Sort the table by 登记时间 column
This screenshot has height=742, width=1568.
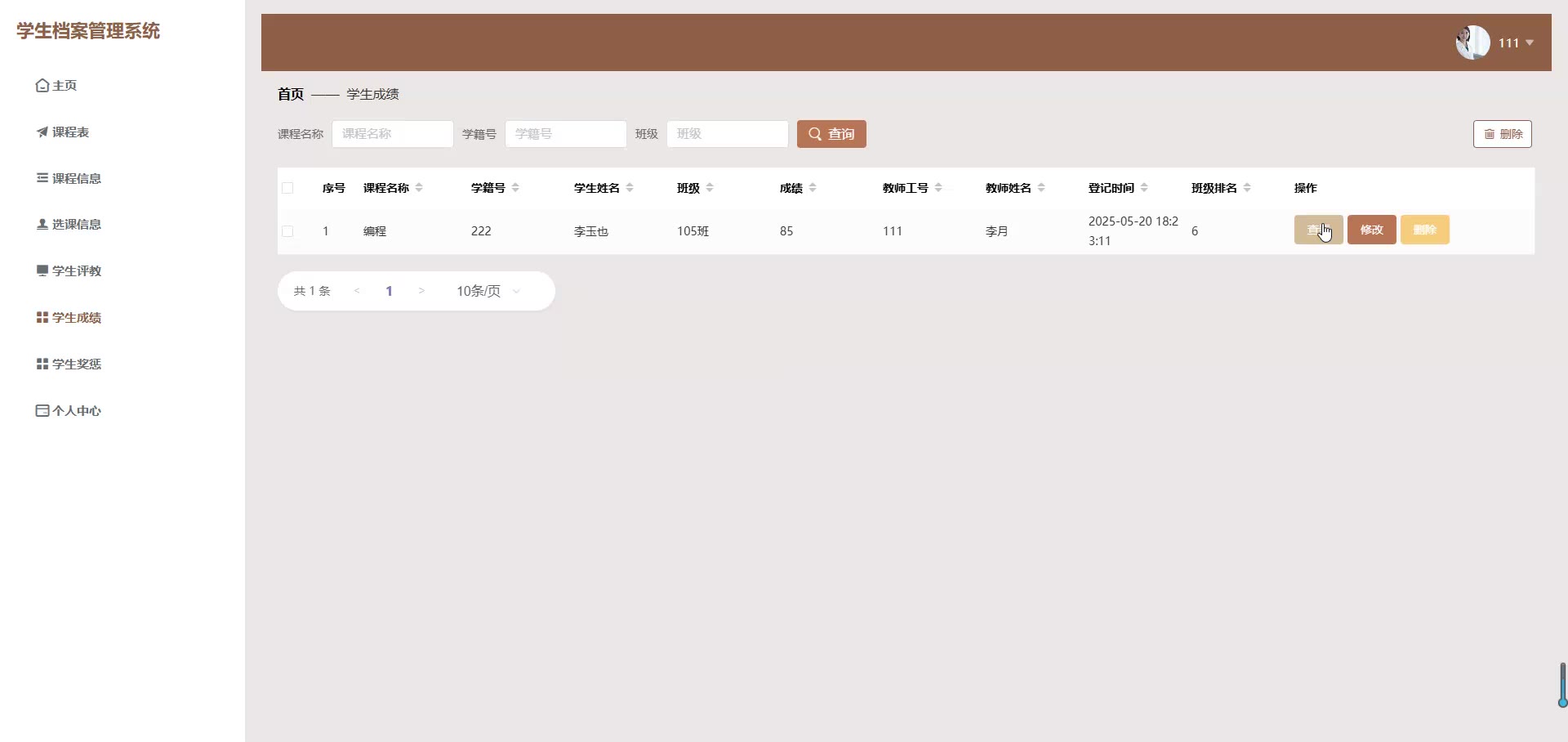tap(1144, 188)
